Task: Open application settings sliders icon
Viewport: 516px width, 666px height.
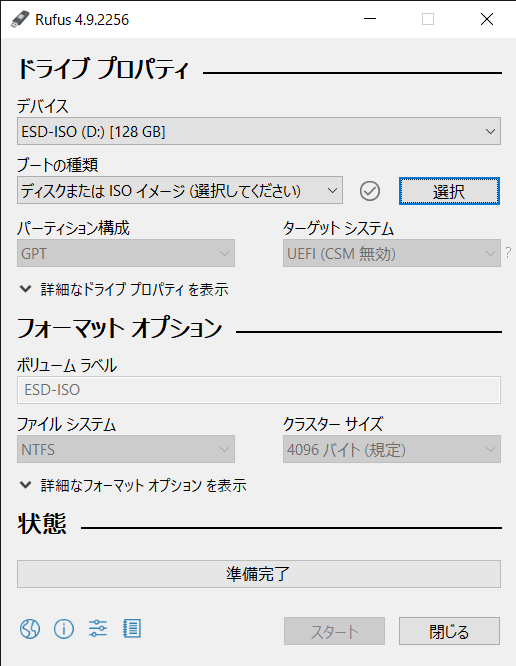Action: 98,628
